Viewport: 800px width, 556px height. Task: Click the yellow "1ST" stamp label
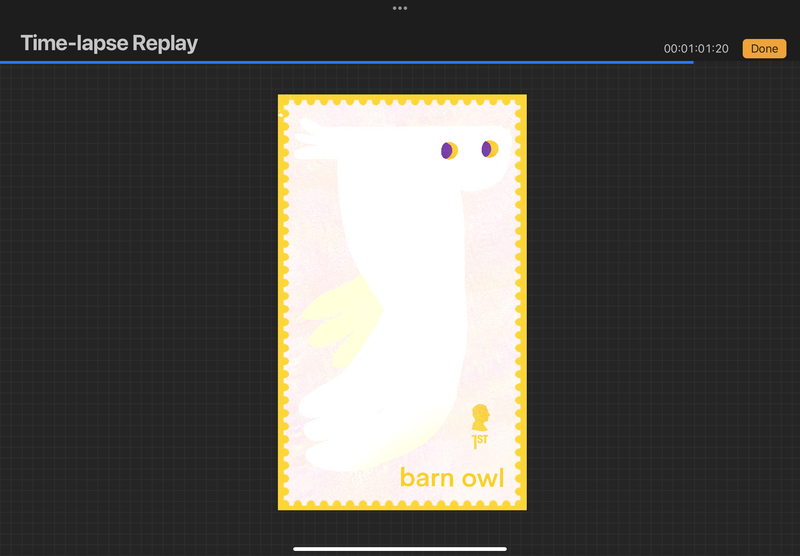[x=480, y=440]
